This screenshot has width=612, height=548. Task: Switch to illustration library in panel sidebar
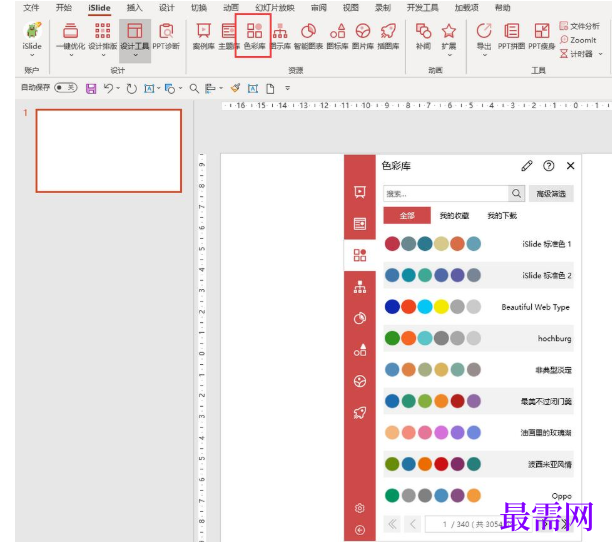360,413
